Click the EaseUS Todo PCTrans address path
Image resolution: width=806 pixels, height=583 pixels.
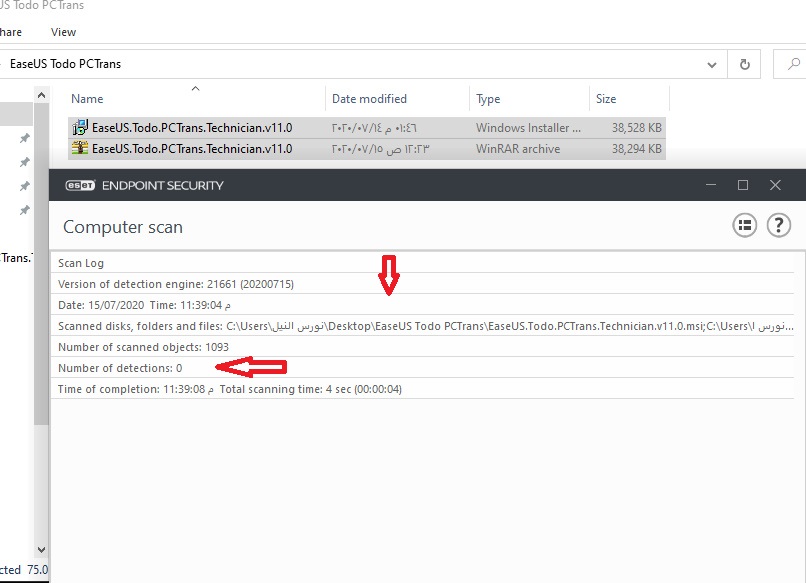tap(65, 64)
